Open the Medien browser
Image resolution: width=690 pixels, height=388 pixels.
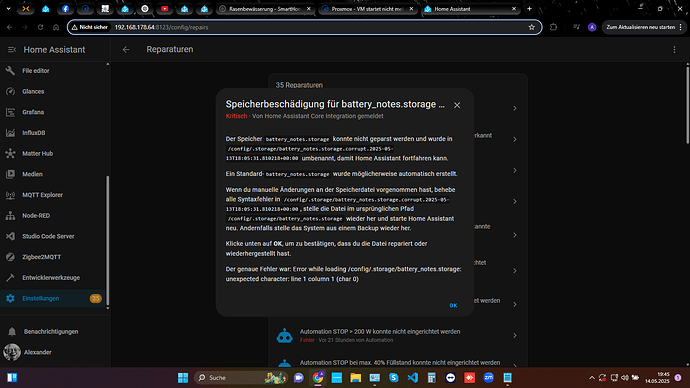tap(53, 174)
